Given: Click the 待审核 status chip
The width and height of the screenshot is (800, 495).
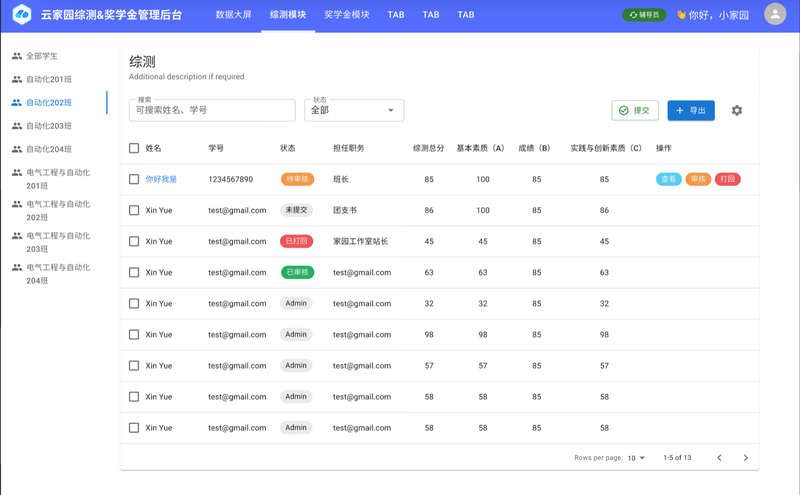Looking at the screenshot, I should [x=297, y=179].
